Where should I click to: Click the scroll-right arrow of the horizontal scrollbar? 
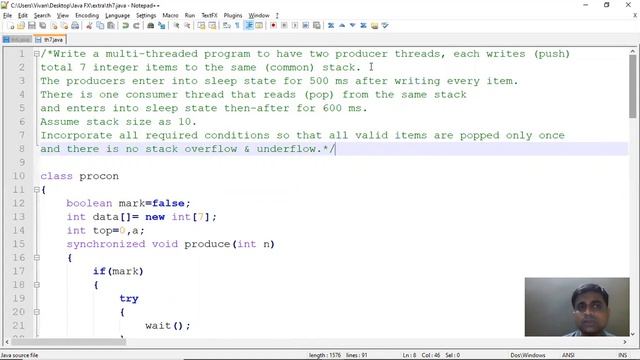pos(625,342)
